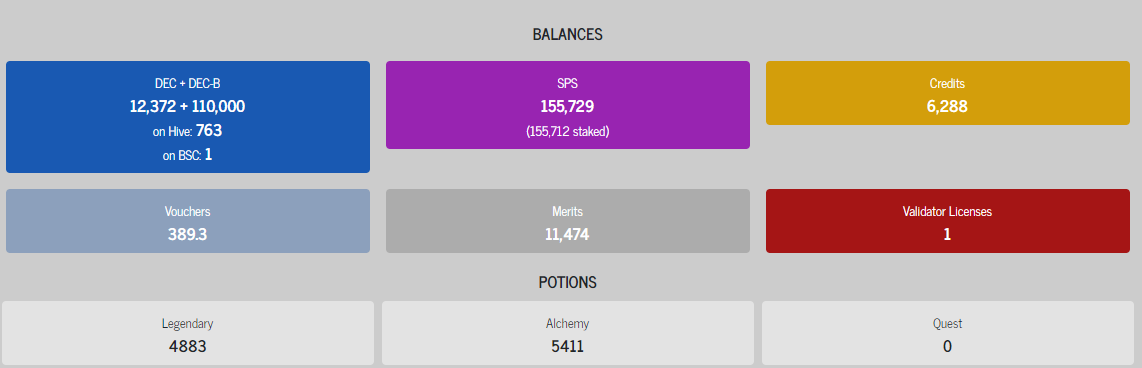The height and width of the screenshot is (368, 1142).
Task: Select the Vouchers balance card
Action: click(188, 221)
